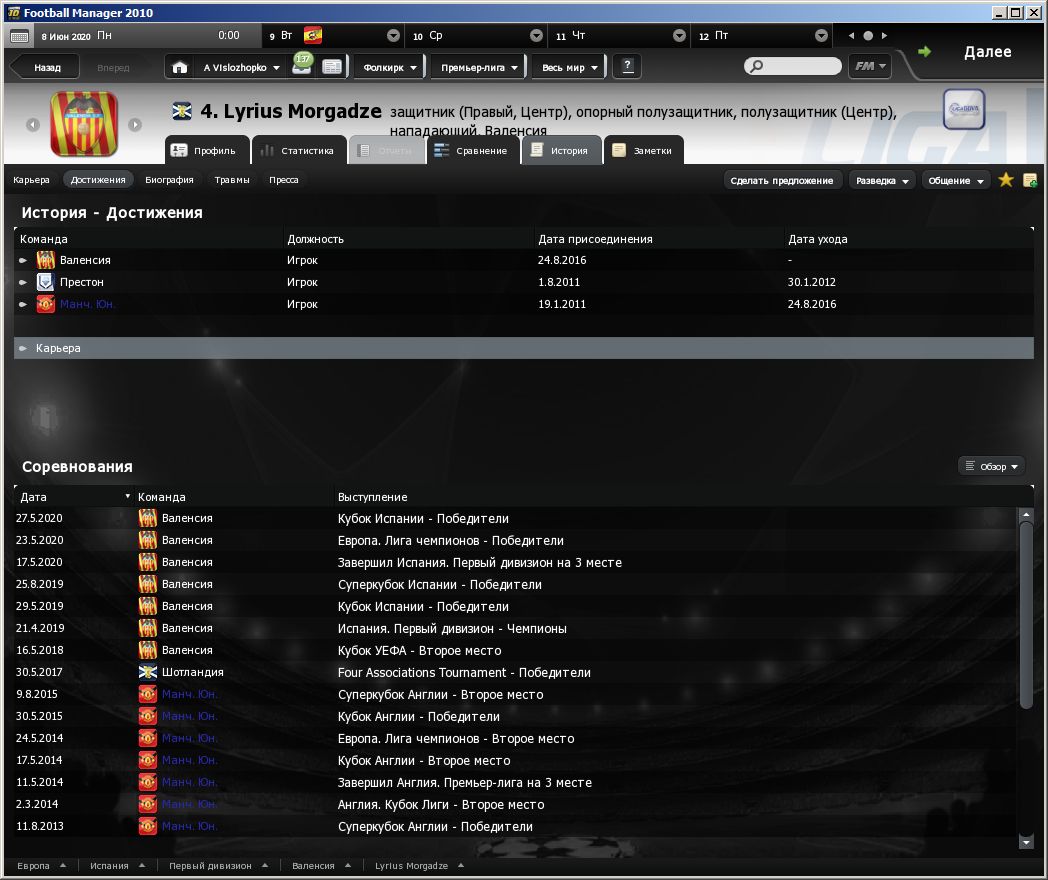Screen dimensions: 1048x880
Task: Open the Разведка dropdown
Action: click(881, 180)
